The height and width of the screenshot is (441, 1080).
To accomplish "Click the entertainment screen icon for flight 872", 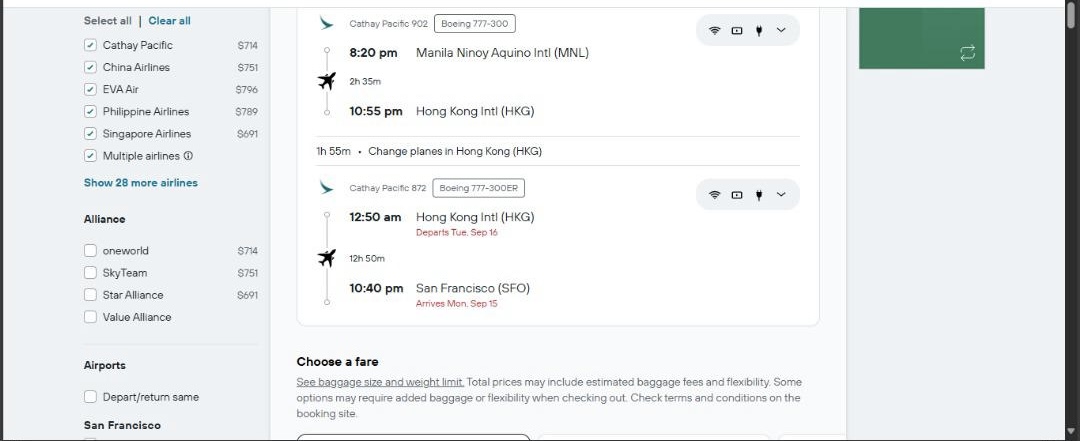I will coord(736,195).
